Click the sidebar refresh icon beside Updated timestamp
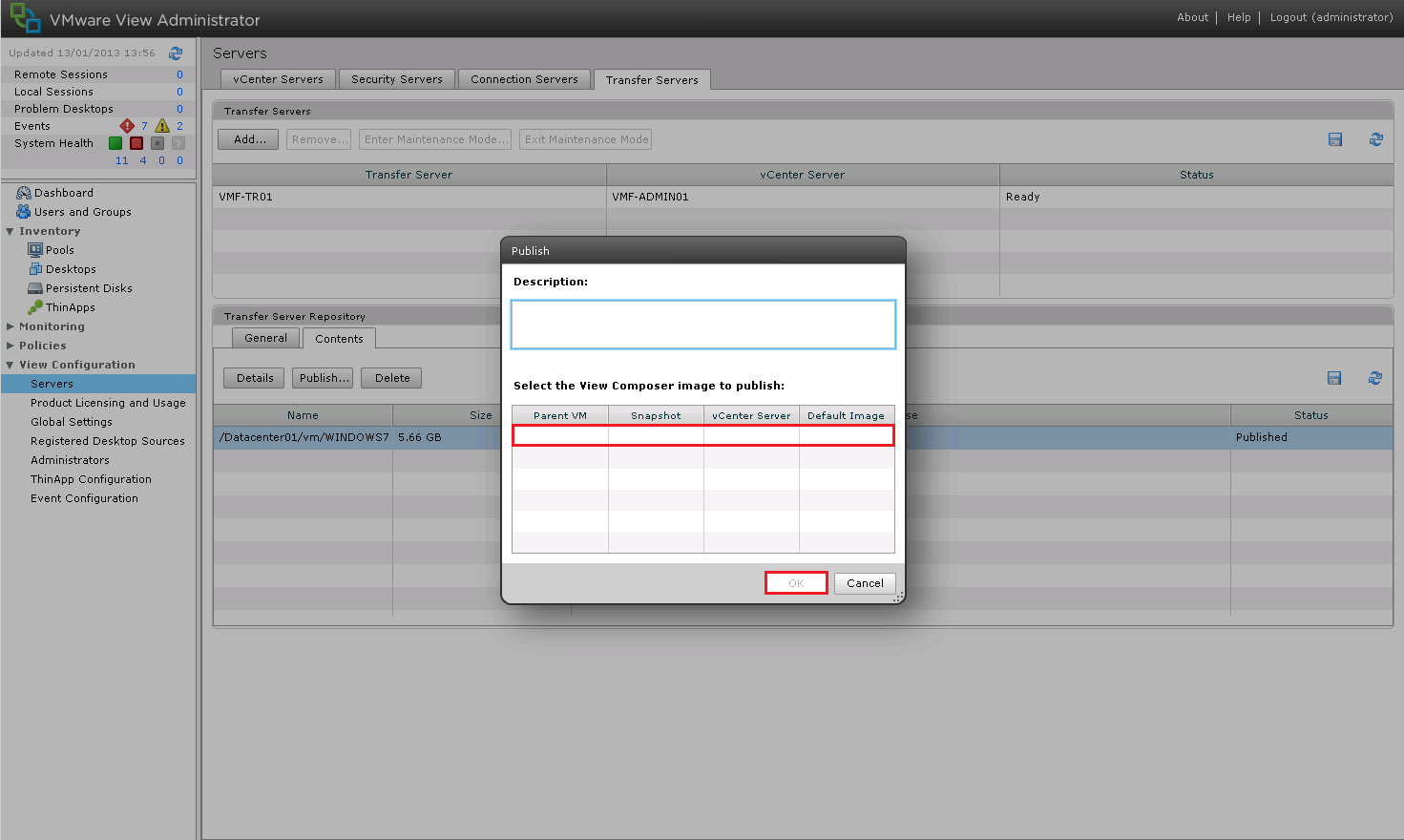The height and width of the screenshot is (840, 1404). click(176, 53)
